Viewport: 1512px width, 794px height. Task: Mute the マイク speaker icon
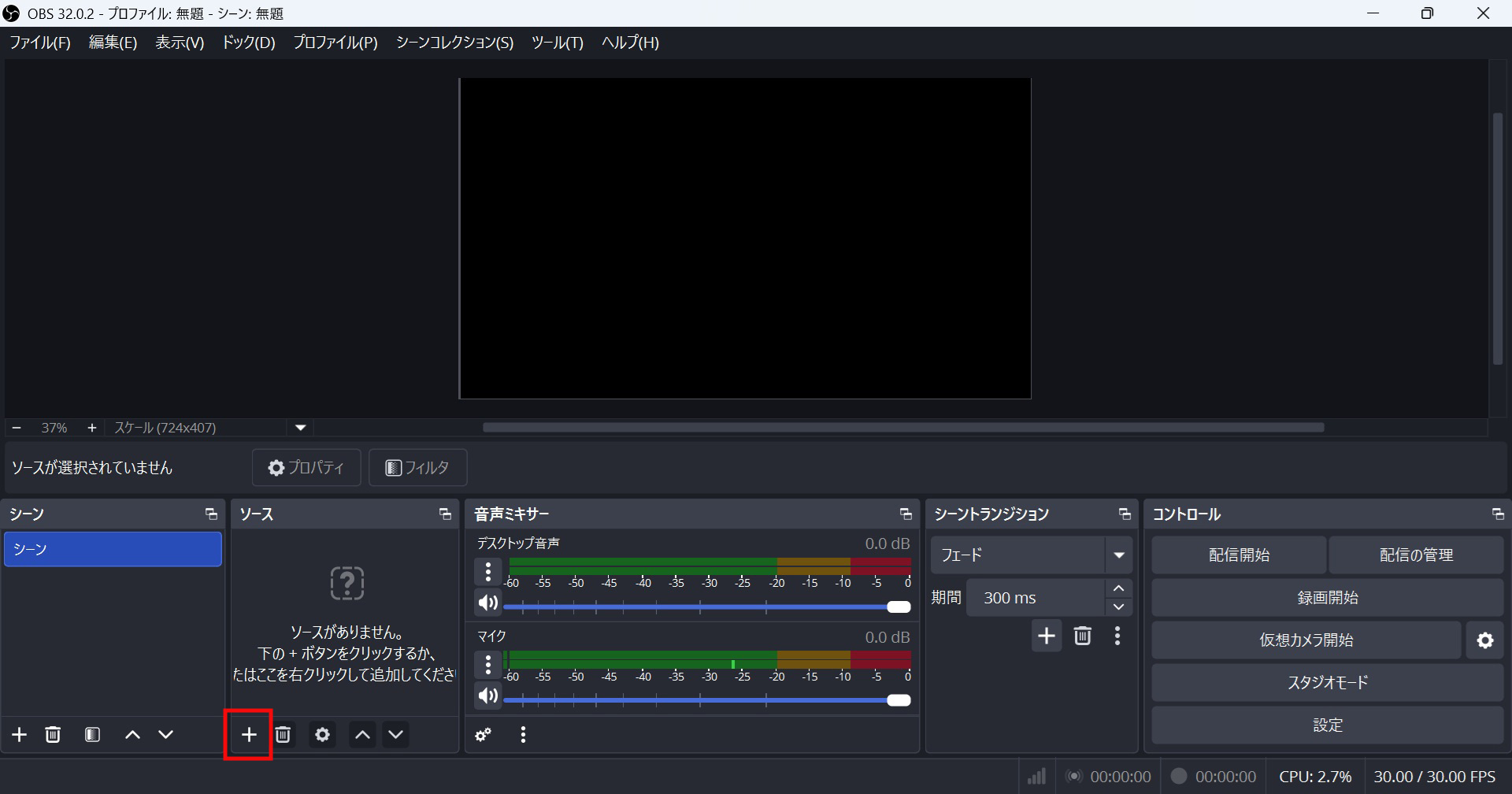pyautogui.click(x=488, y=696)
